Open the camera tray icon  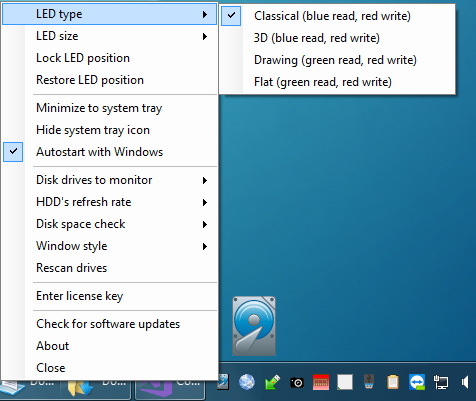[x=297, y=382]
